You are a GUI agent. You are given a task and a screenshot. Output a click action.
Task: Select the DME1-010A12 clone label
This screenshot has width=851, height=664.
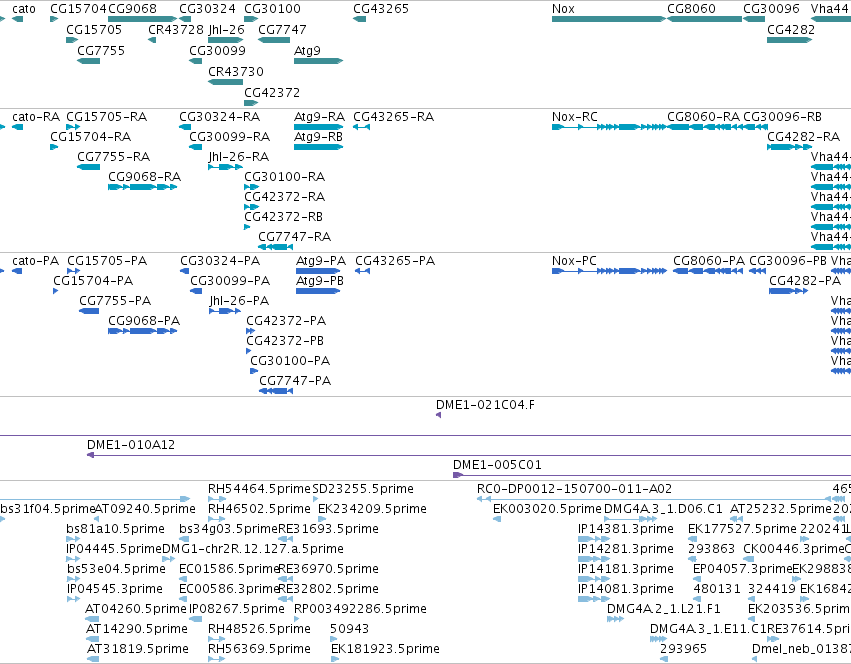[x=131, y=445]
